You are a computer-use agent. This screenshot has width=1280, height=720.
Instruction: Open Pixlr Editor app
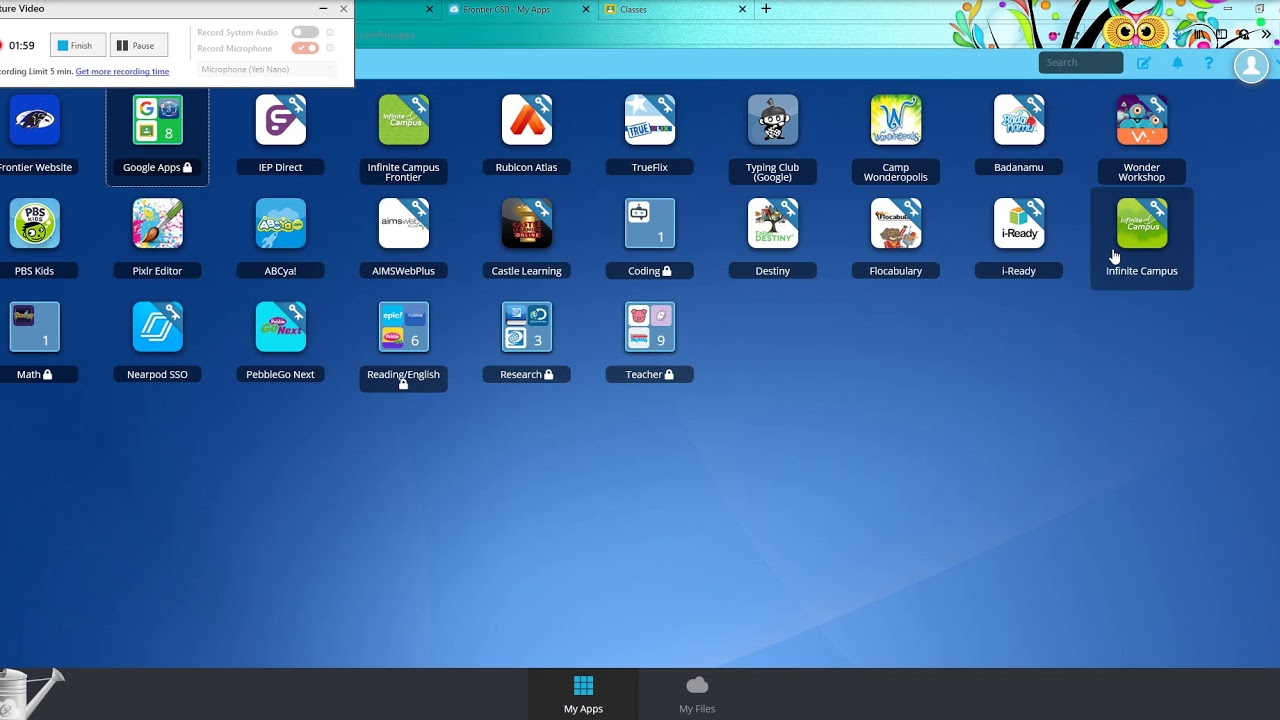158,223
